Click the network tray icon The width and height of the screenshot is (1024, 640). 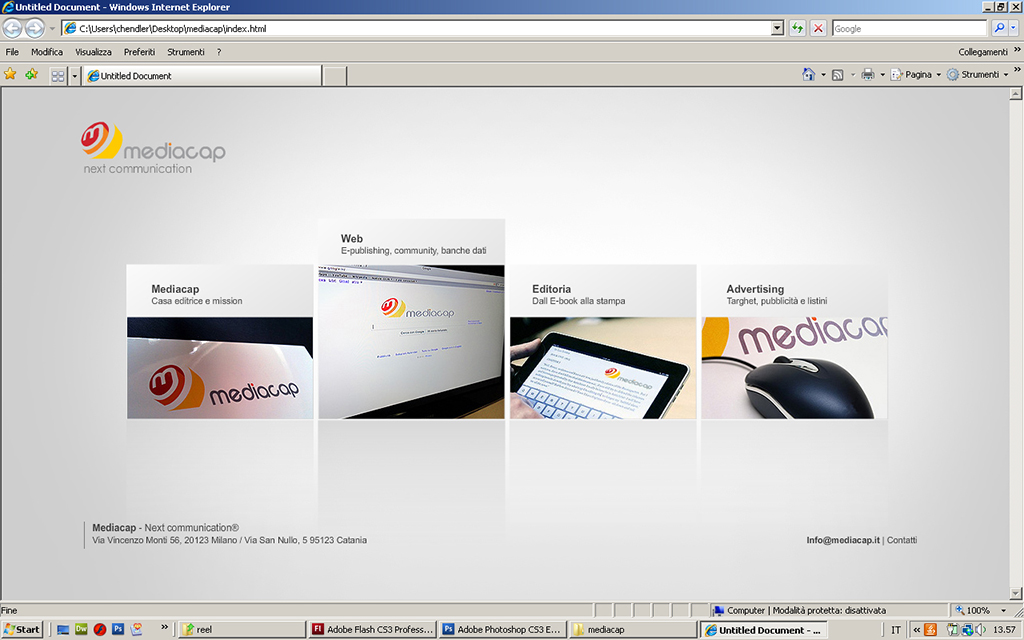[967, 630]
